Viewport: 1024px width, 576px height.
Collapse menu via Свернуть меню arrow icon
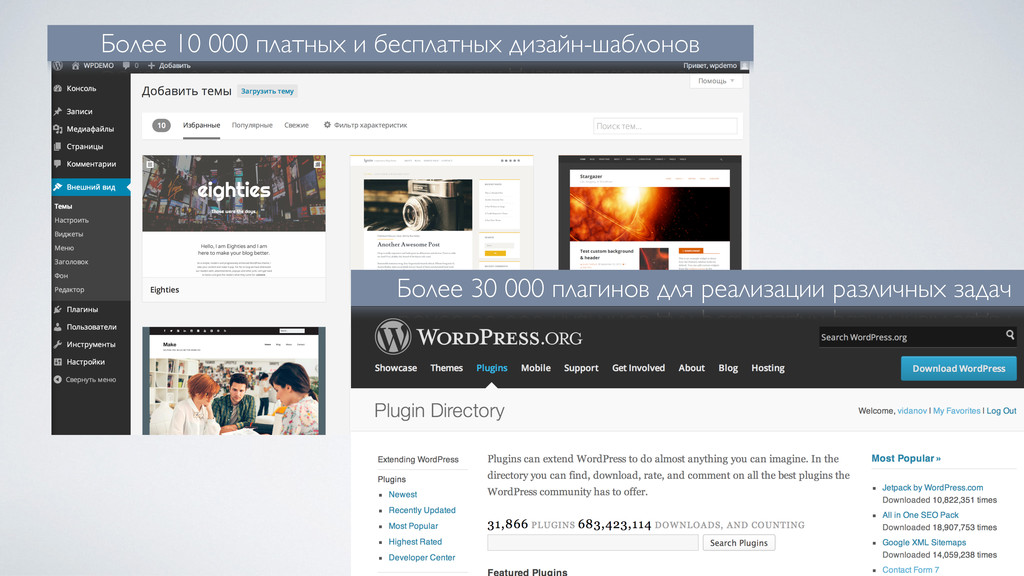click(x=57, y=379)
